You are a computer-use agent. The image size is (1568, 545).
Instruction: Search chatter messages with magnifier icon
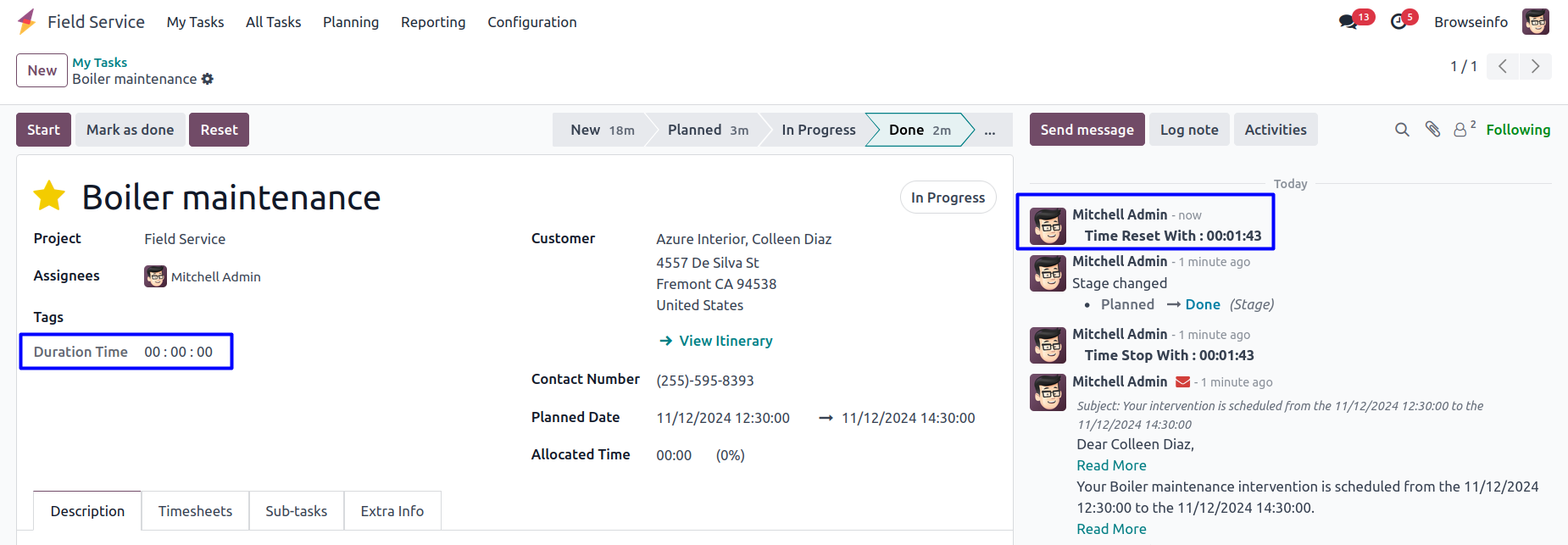[x=1402, y=130]
